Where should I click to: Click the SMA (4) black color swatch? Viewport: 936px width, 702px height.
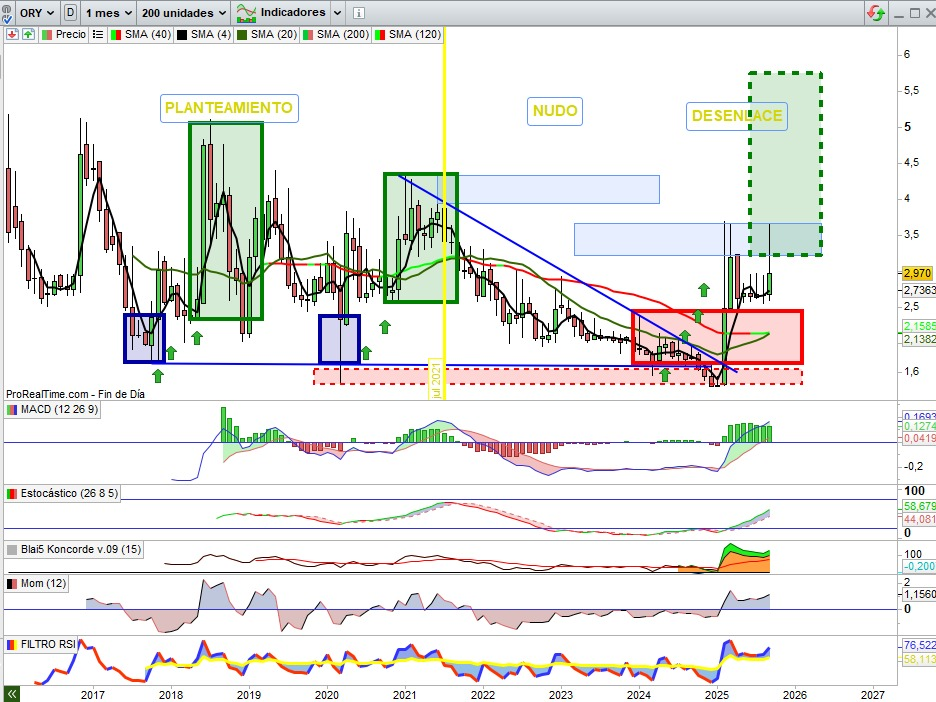183,34
